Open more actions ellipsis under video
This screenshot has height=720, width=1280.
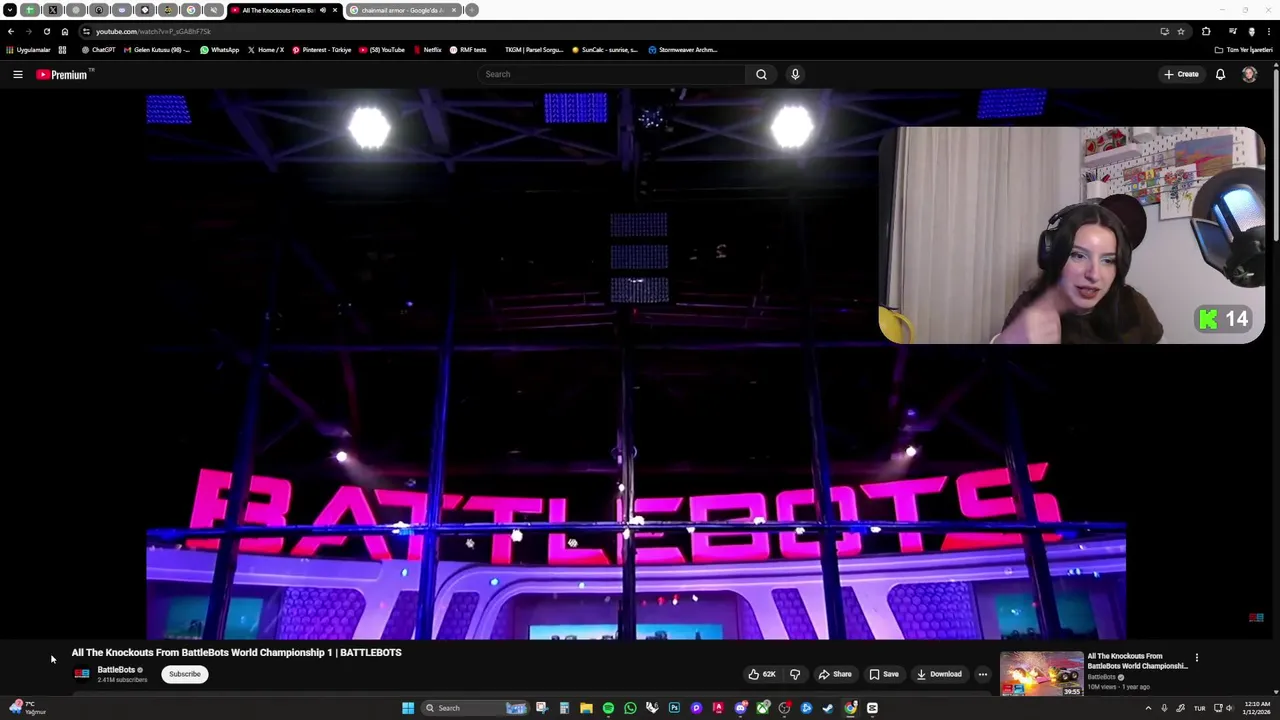pyautogui.click(x=982, y=674)
